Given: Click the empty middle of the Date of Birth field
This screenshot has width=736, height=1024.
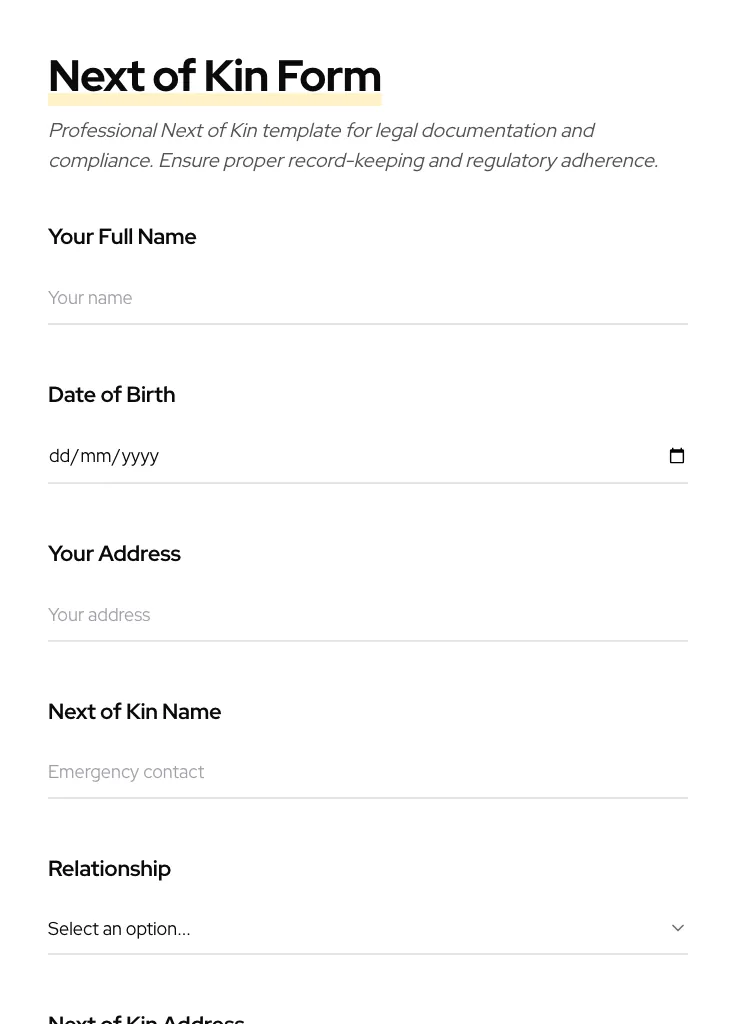Looking at the screenshot, I should (x=400, y=456).
